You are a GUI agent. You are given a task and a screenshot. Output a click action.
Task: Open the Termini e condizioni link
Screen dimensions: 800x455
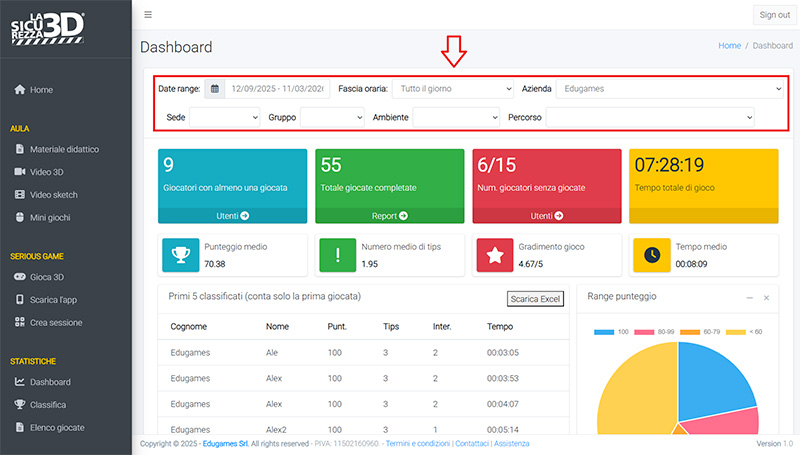[418, 443]
